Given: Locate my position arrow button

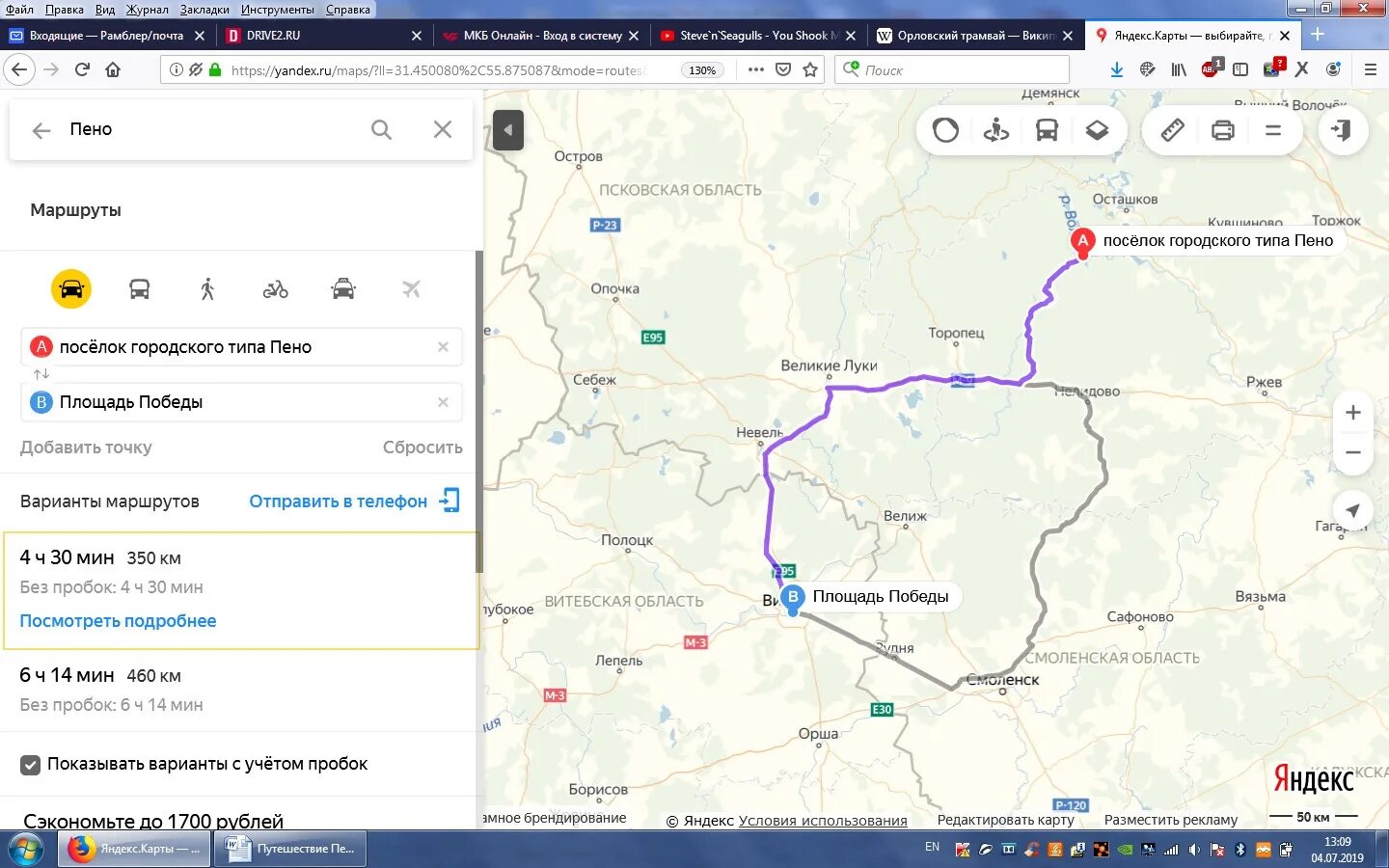Looking at the screenshot, I should 1352,510.
